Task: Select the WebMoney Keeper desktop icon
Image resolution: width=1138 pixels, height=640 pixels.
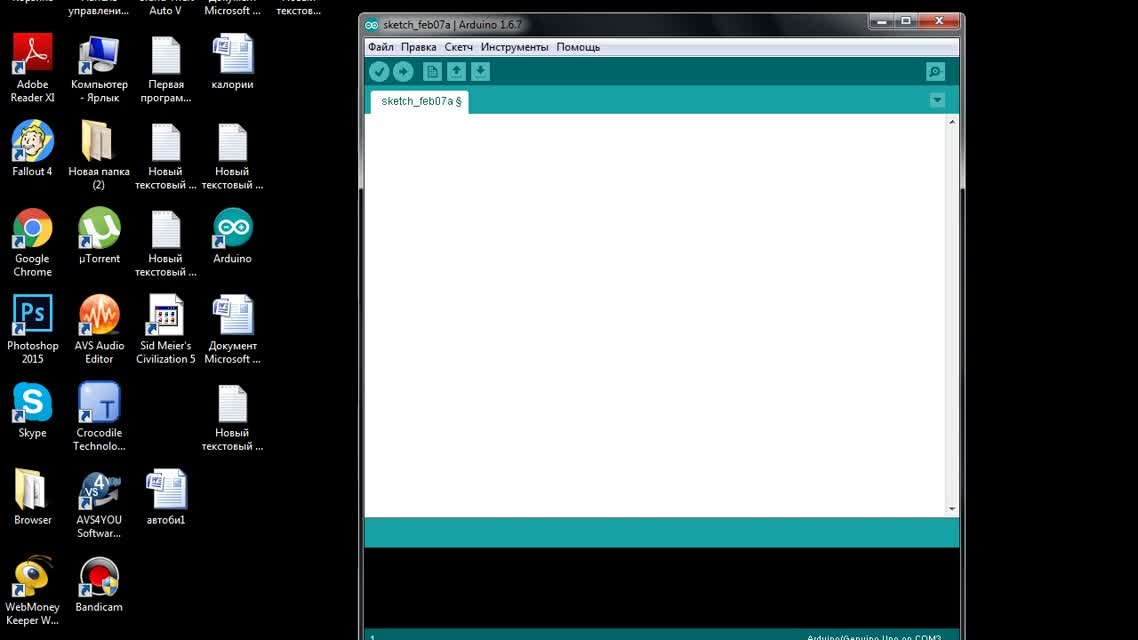Action: coord(33,591)
